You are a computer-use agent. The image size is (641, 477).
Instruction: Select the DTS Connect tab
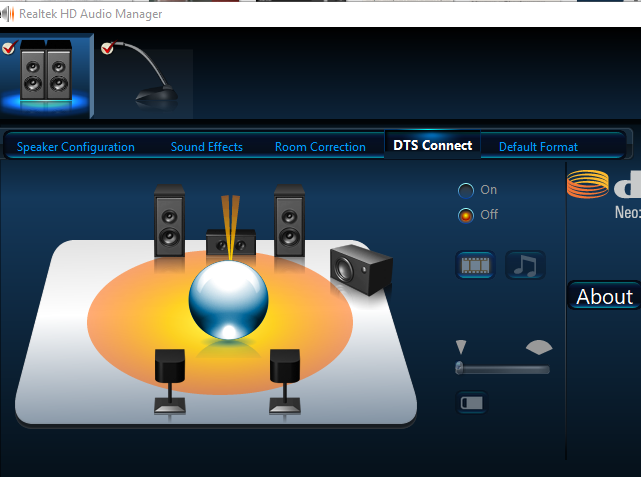click(x=433, y=145)
